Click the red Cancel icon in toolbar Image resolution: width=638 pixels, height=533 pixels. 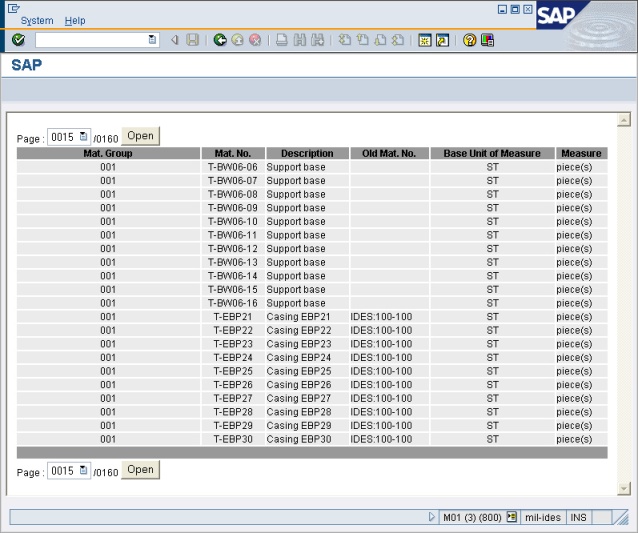[255, 40]
